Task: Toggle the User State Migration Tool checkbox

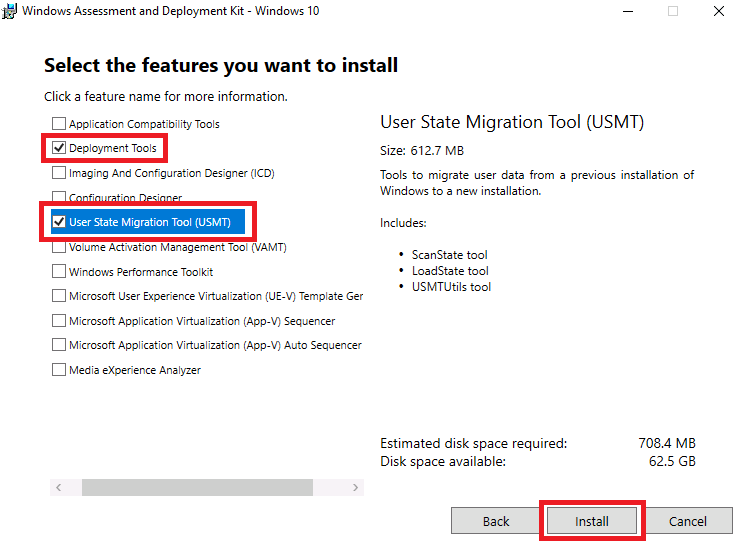Action: pos(59,222)
